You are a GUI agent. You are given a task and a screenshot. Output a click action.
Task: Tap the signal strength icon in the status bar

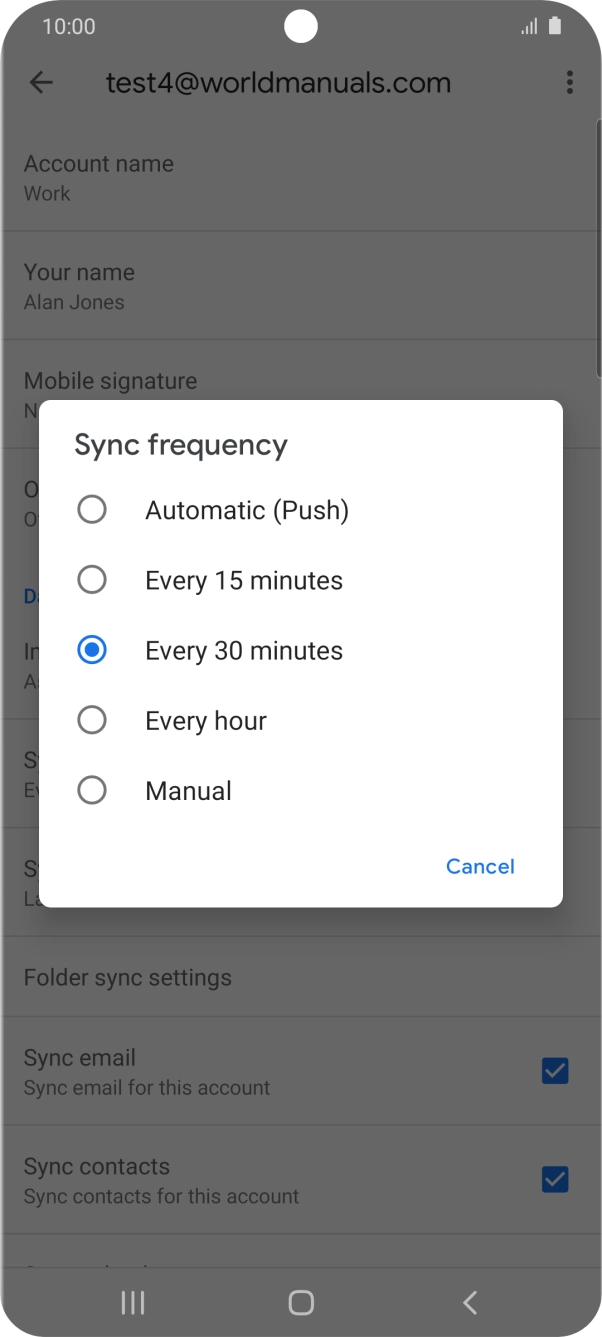tap(529, 26)
